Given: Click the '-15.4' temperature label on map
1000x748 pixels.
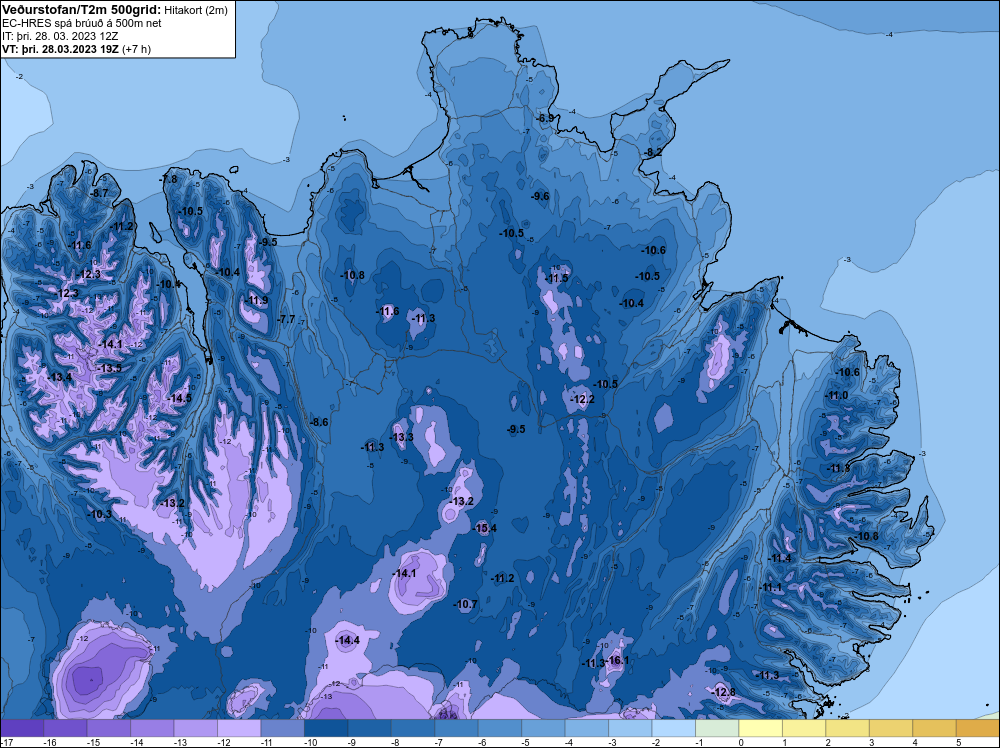Looking at the screenshot, I should click(x=485, y=528).
